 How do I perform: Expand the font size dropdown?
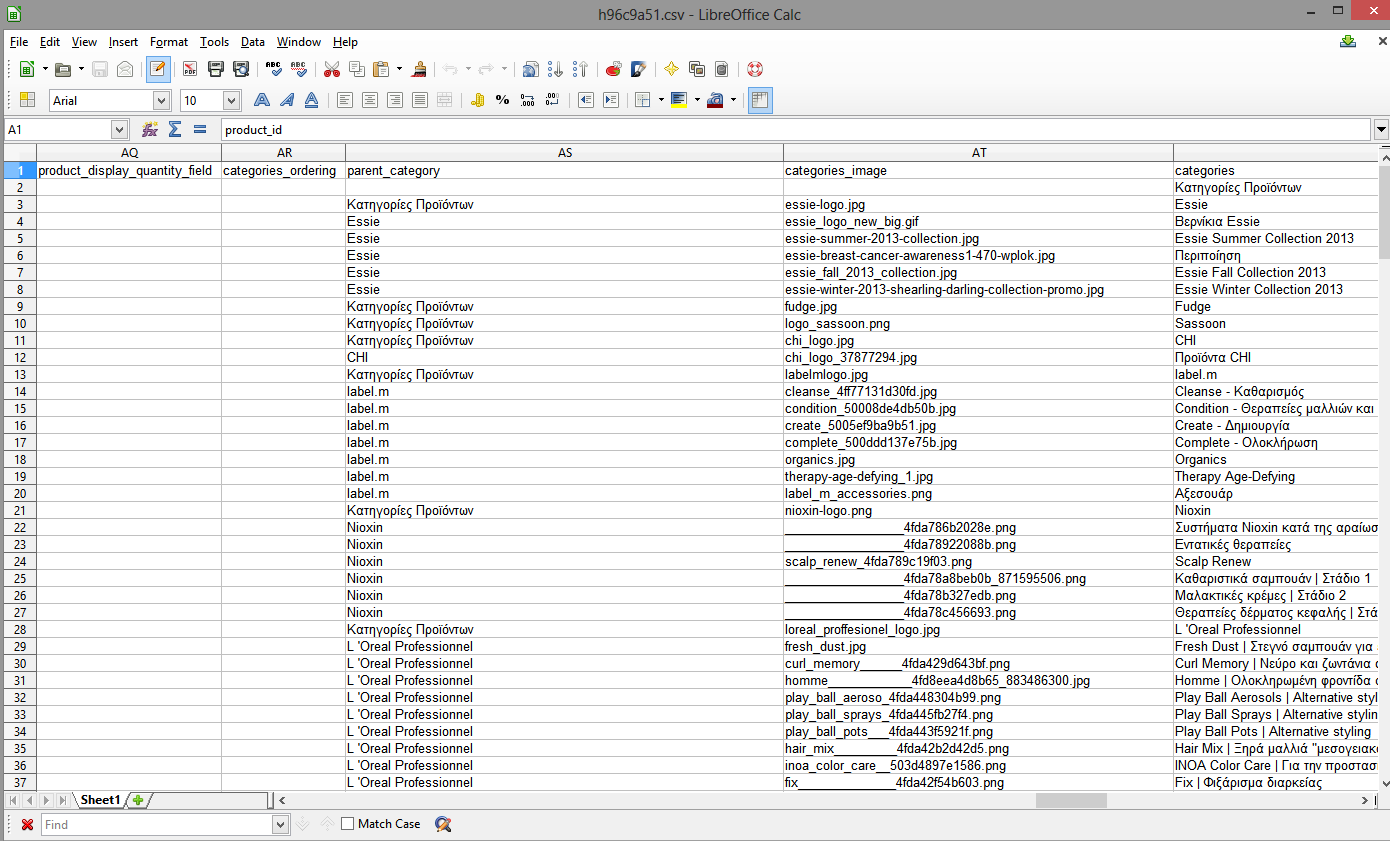pyautogui.click(x=231, y=100)
